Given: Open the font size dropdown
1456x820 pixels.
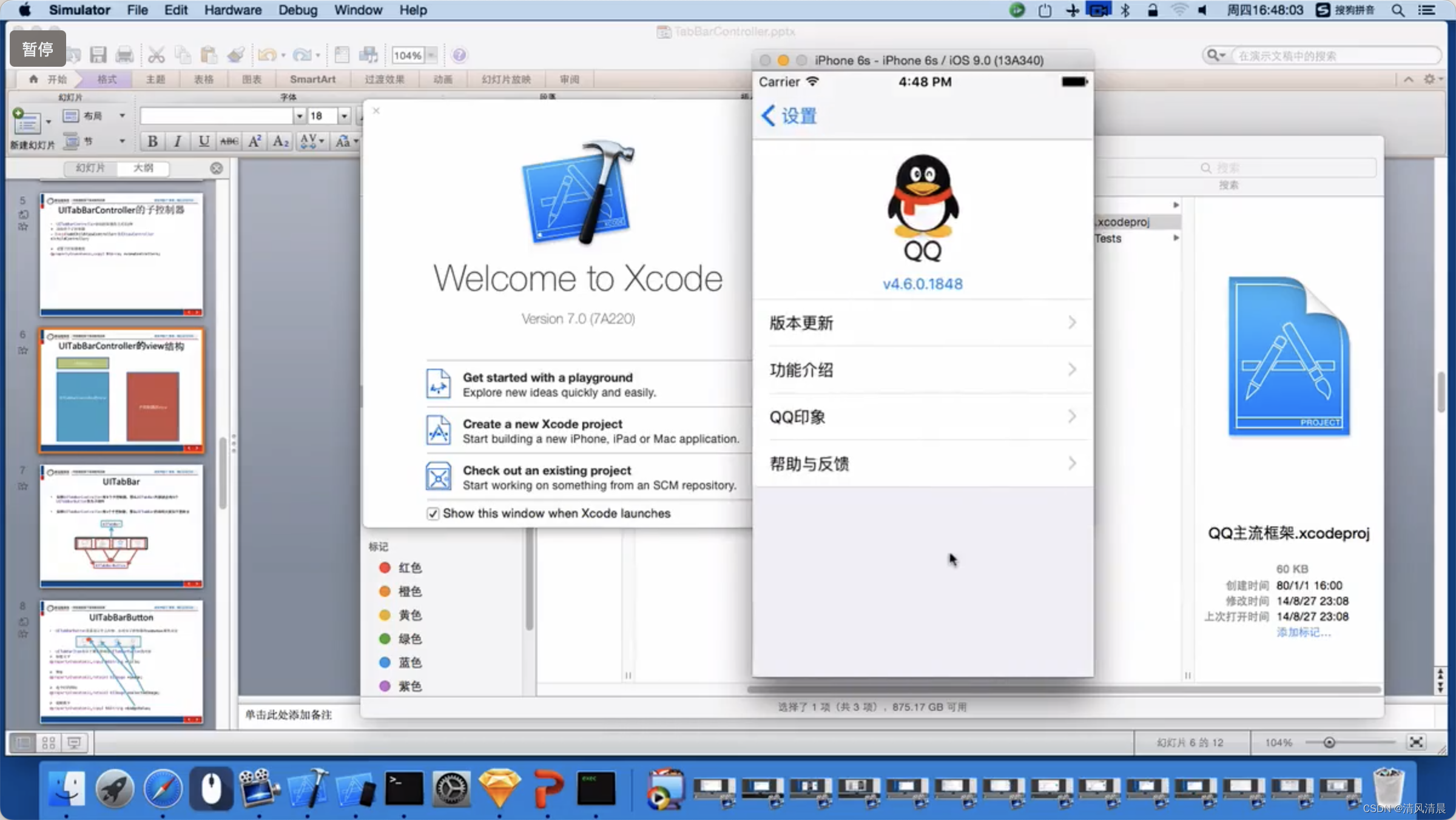Looking at the screenshot, I should [x=344, y=116].
